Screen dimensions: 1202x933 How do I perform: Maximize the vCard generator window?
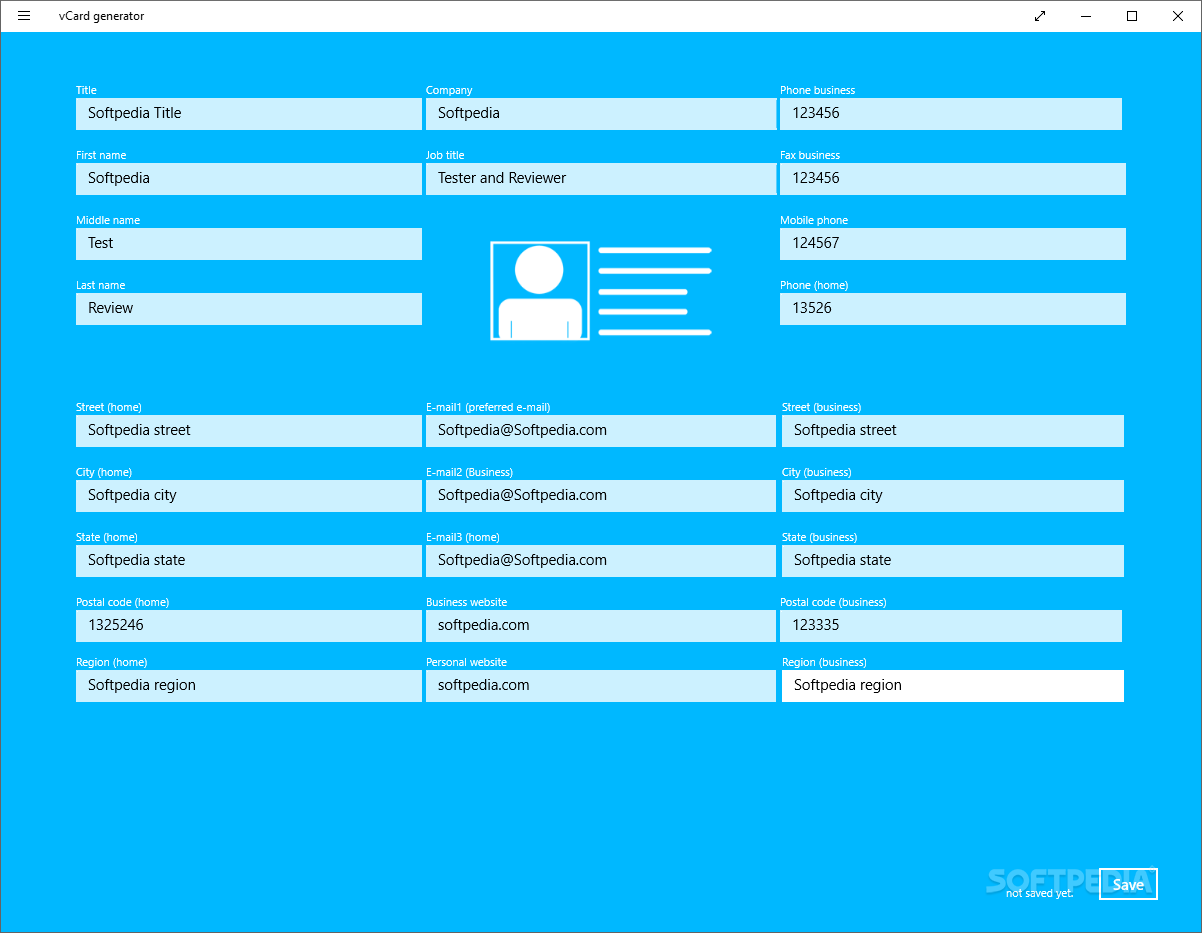1132,16
